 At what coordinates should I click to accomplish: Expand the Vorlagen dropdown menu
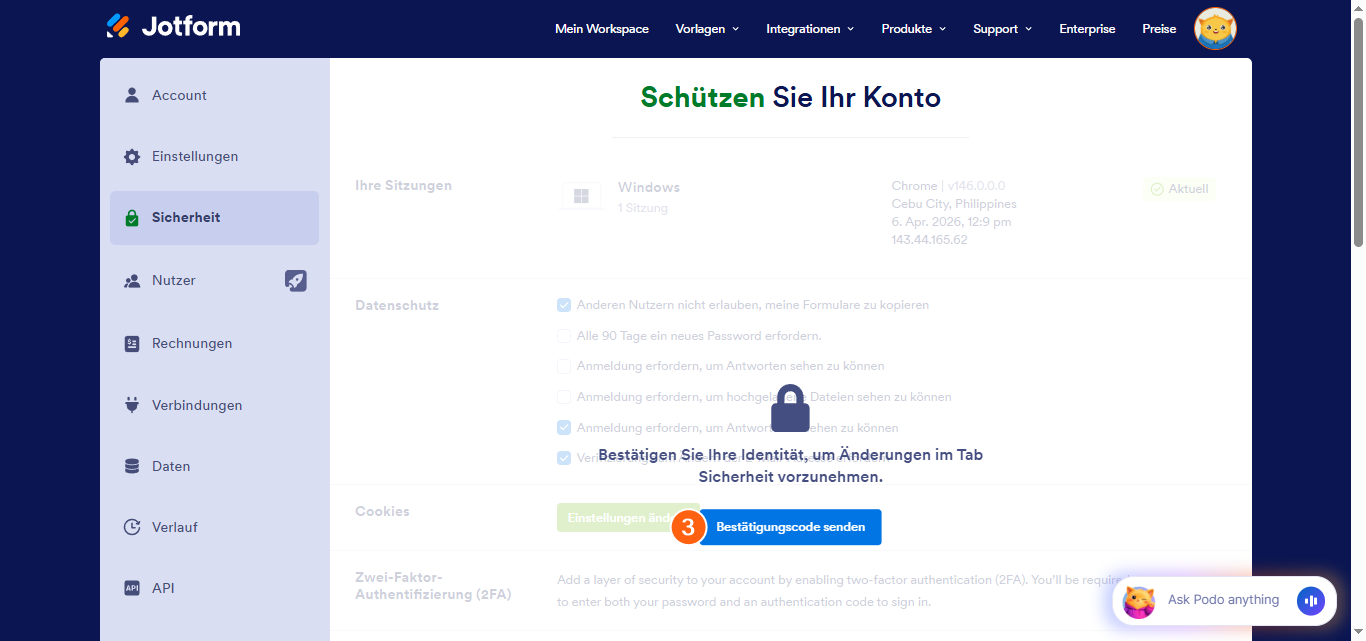pyautogui.click(x=706, y=29)
